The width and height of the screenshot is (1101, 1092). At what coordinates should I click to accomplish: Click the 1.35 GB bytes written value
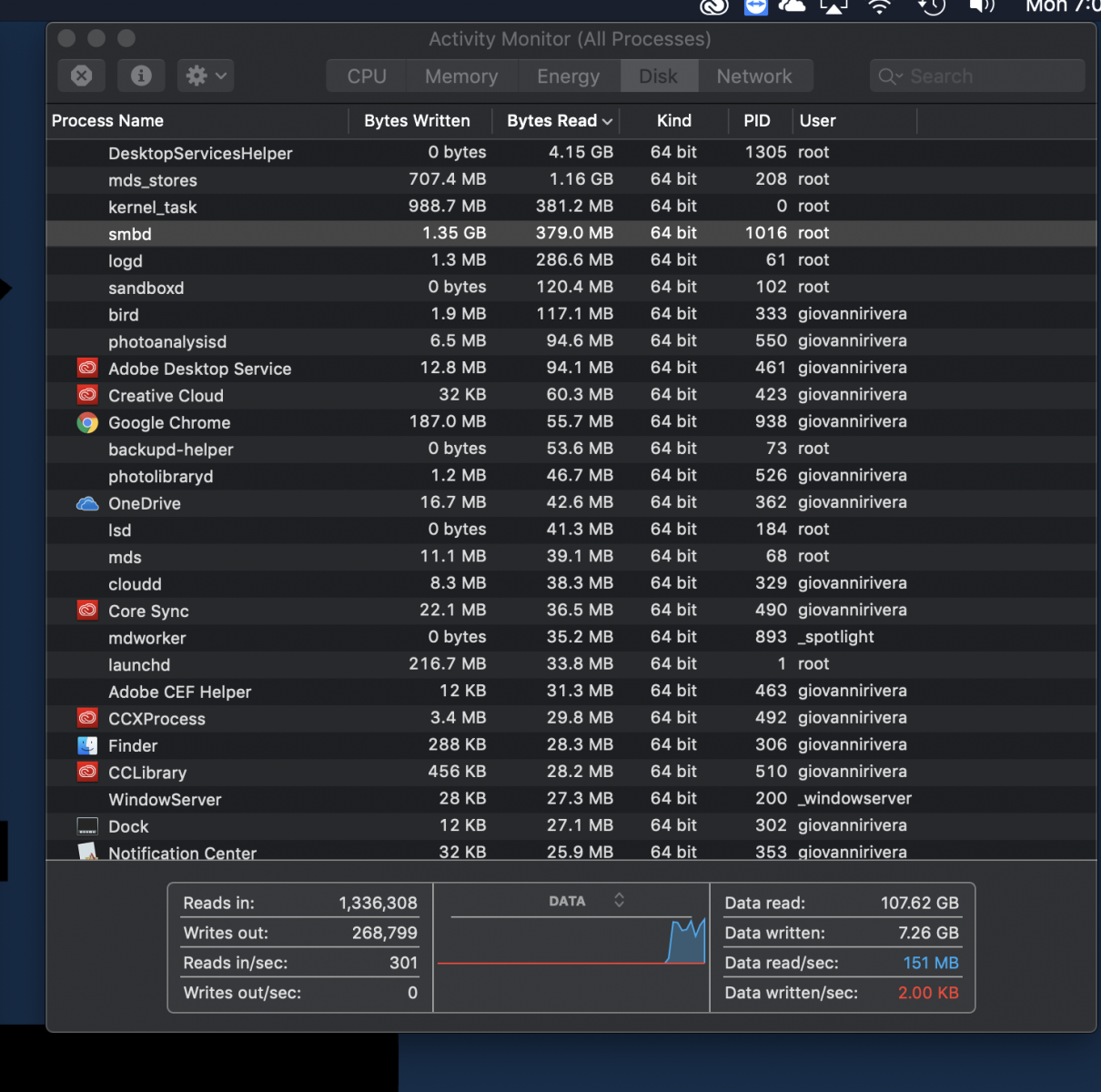453,234
